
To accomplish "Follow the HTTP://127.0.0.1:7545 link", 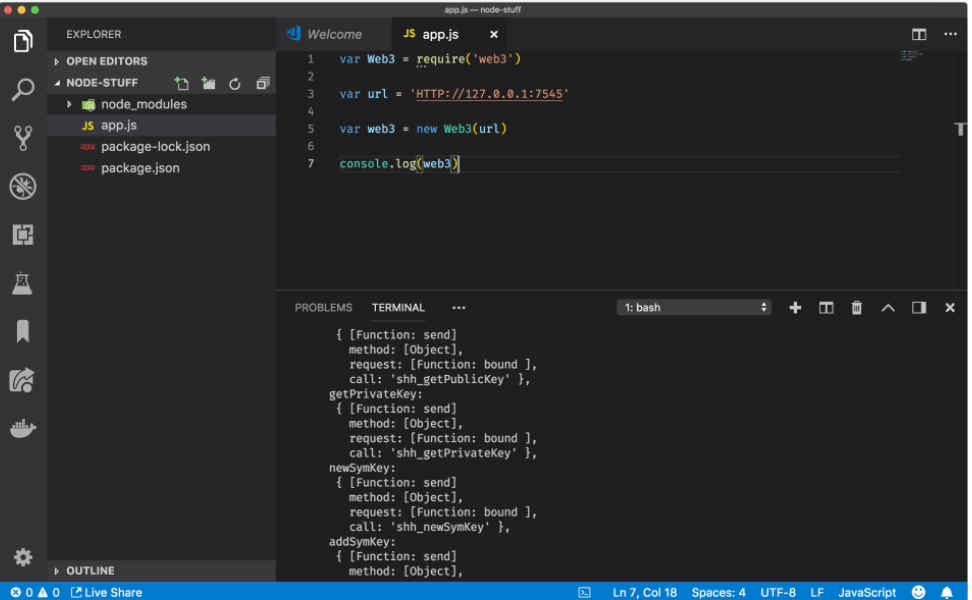I will click(489, 94).
